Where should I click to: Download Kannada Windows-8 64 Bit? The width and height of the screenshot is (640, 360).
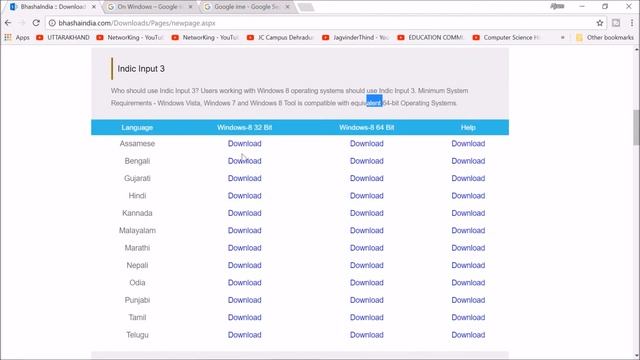pos(367,213)
